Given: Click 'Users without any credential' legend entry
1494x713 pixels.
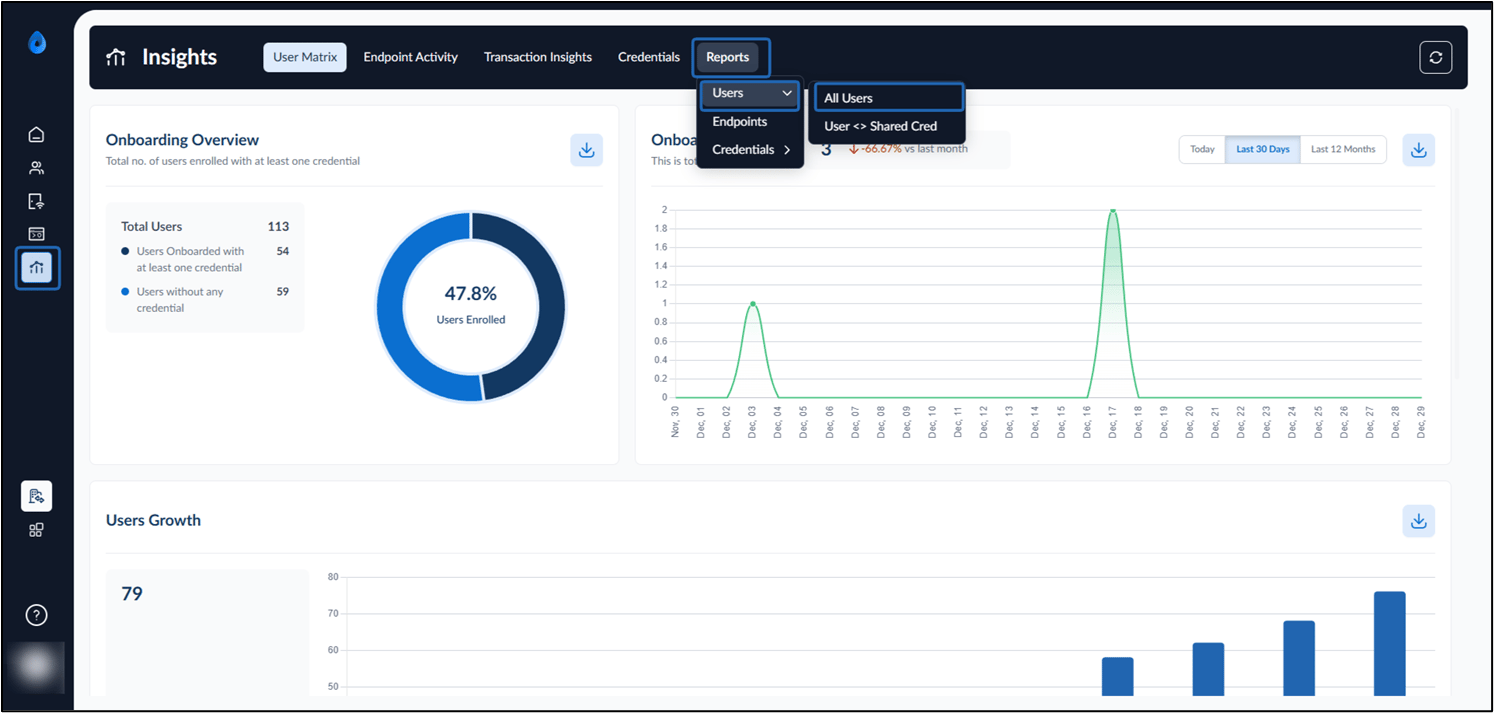Looking at the screenshot, I should tap(180, 300).
